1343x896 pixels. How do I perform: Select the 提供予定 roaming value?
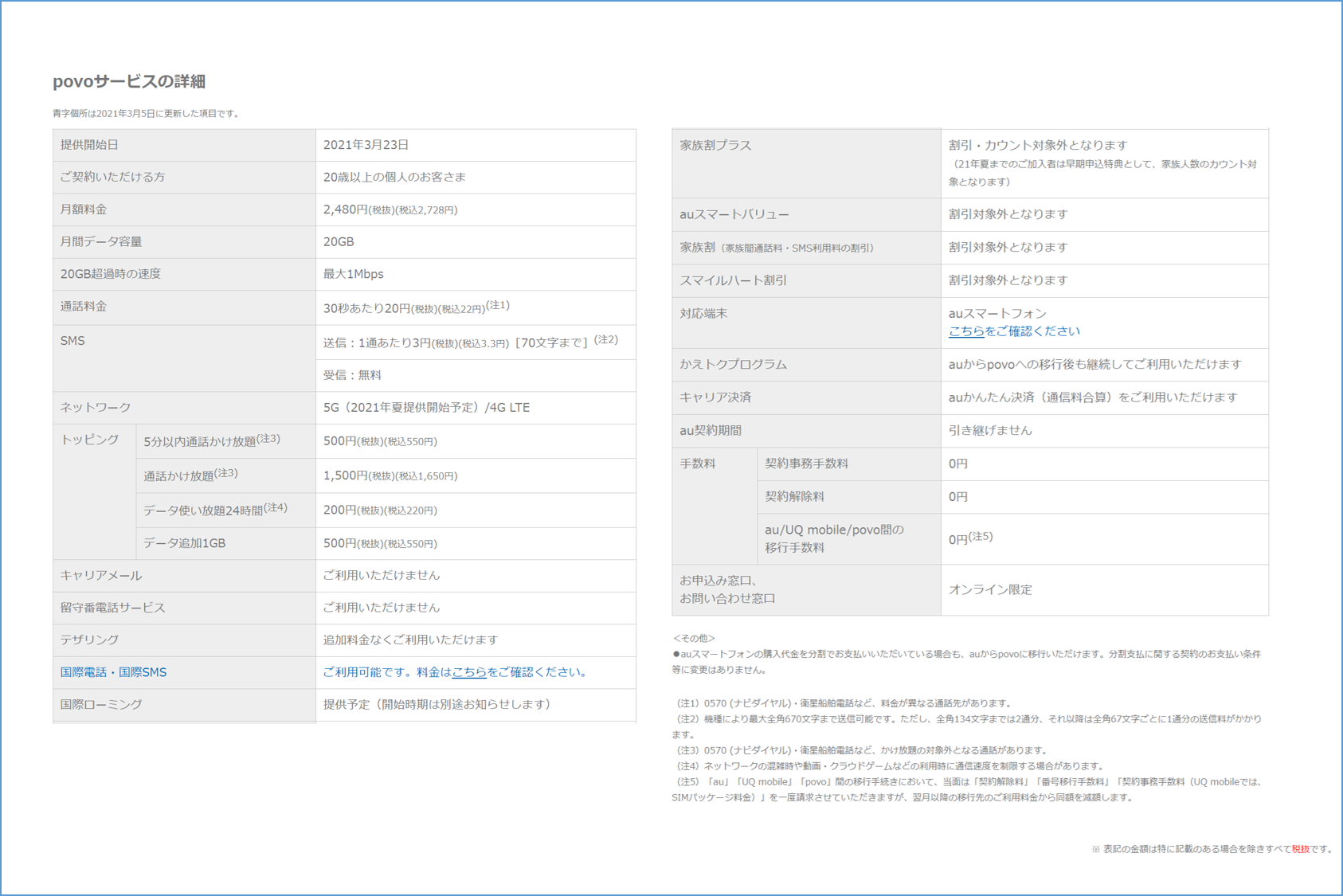pos(437,704)
